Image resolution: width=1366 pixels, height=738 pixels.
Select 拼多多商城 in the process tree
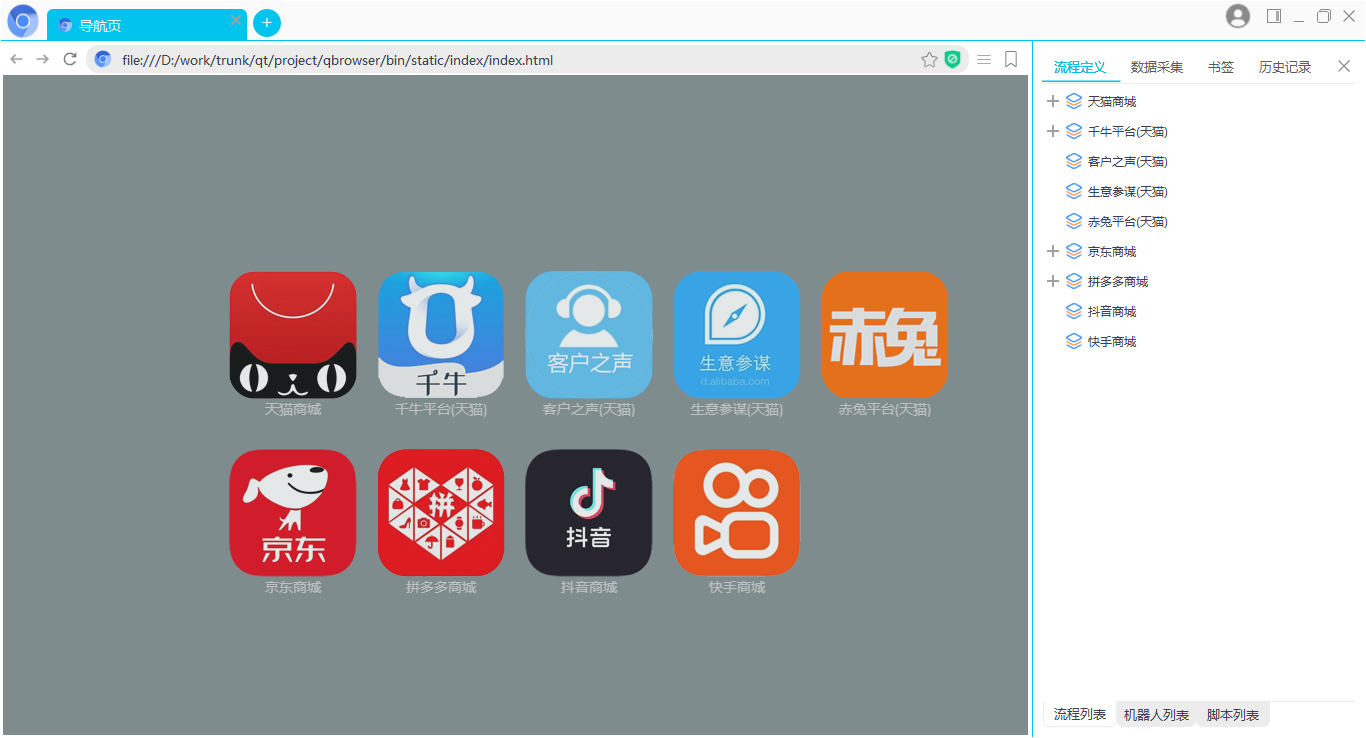click(1118, 282)
